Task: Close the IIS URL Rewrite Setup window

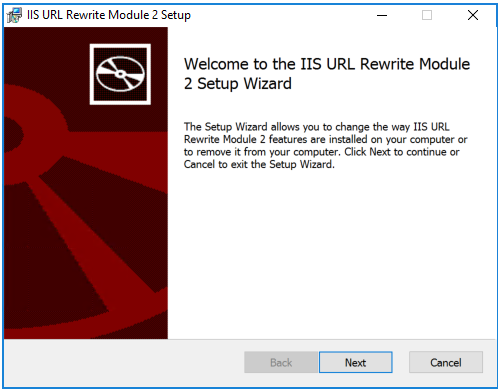Action: (473, 15)
